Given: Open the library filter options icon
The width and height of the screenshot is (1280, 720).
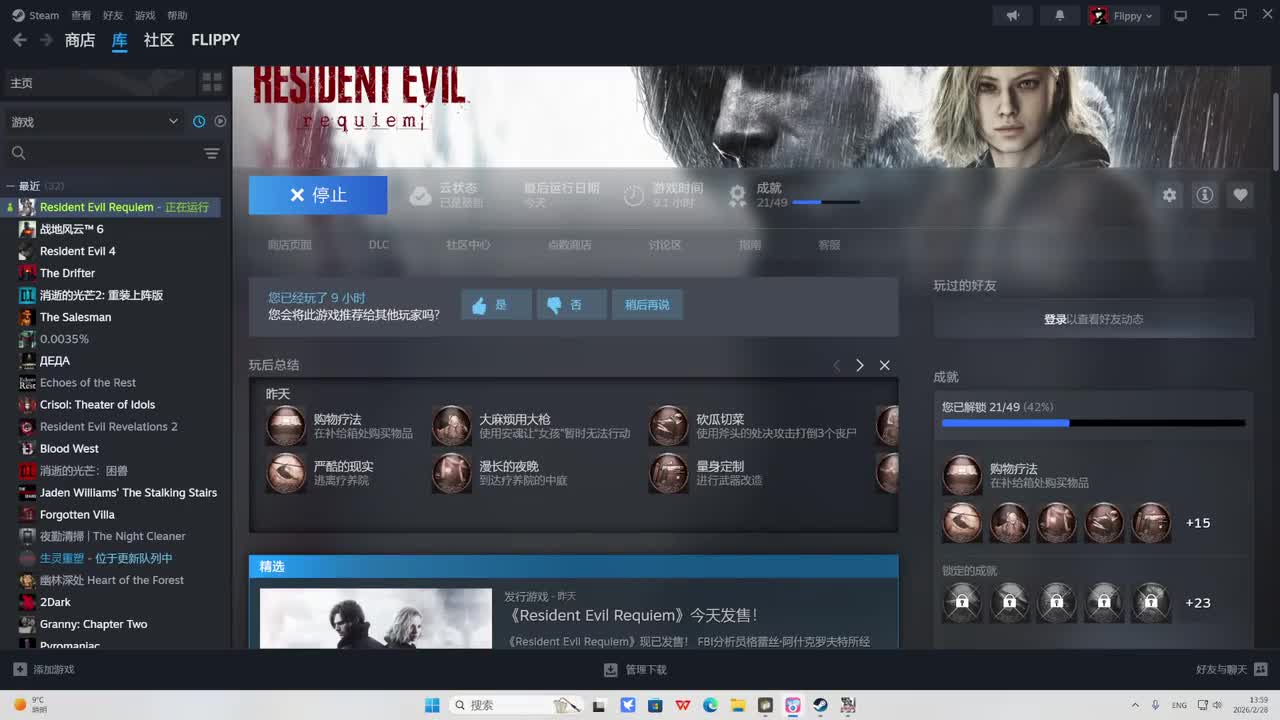Looking at the screenshot, I should (212, 153).
